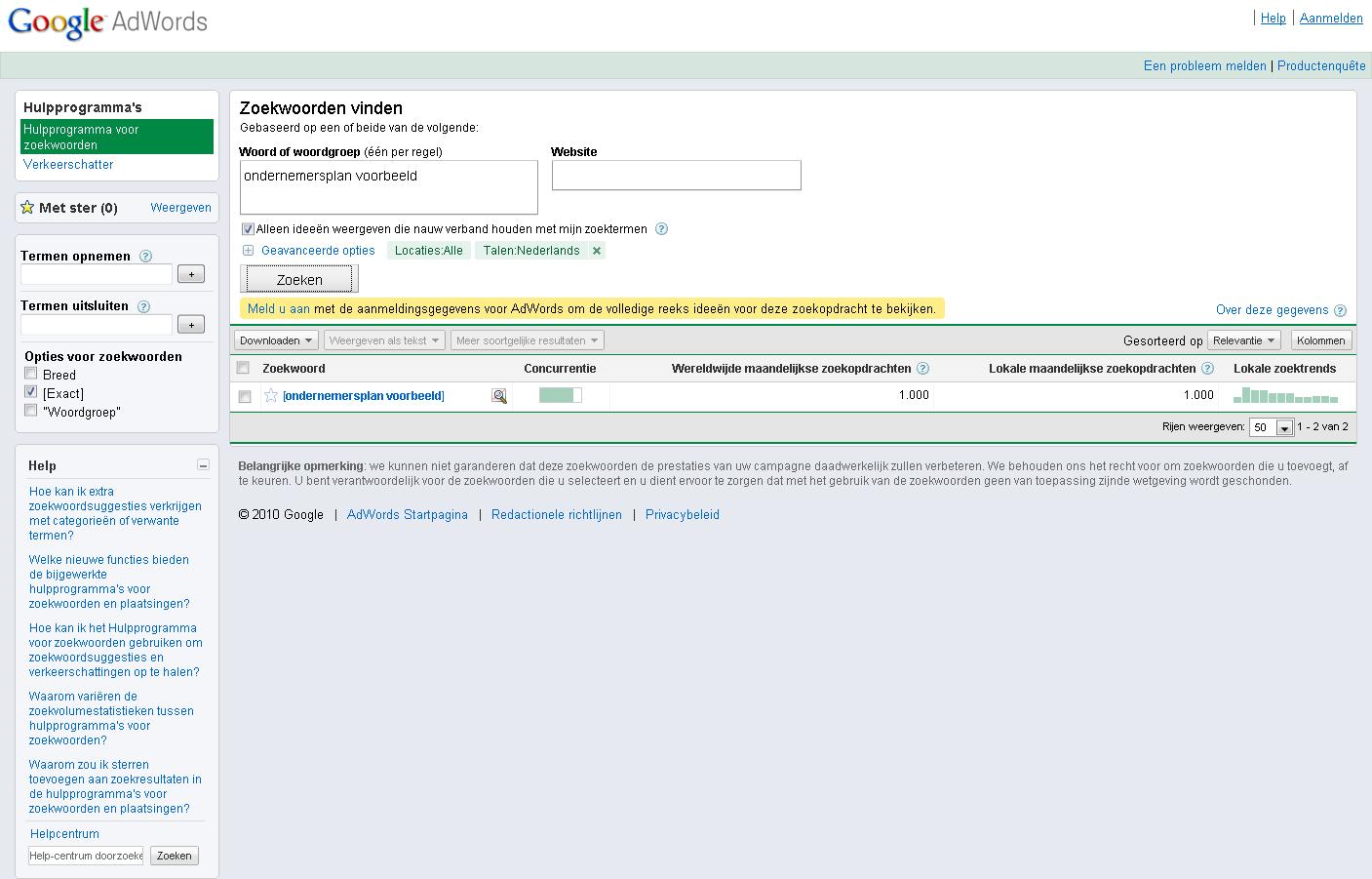Focus the Website input field
This screenshot has height=879, width=1372.
(x=676, y=176)
